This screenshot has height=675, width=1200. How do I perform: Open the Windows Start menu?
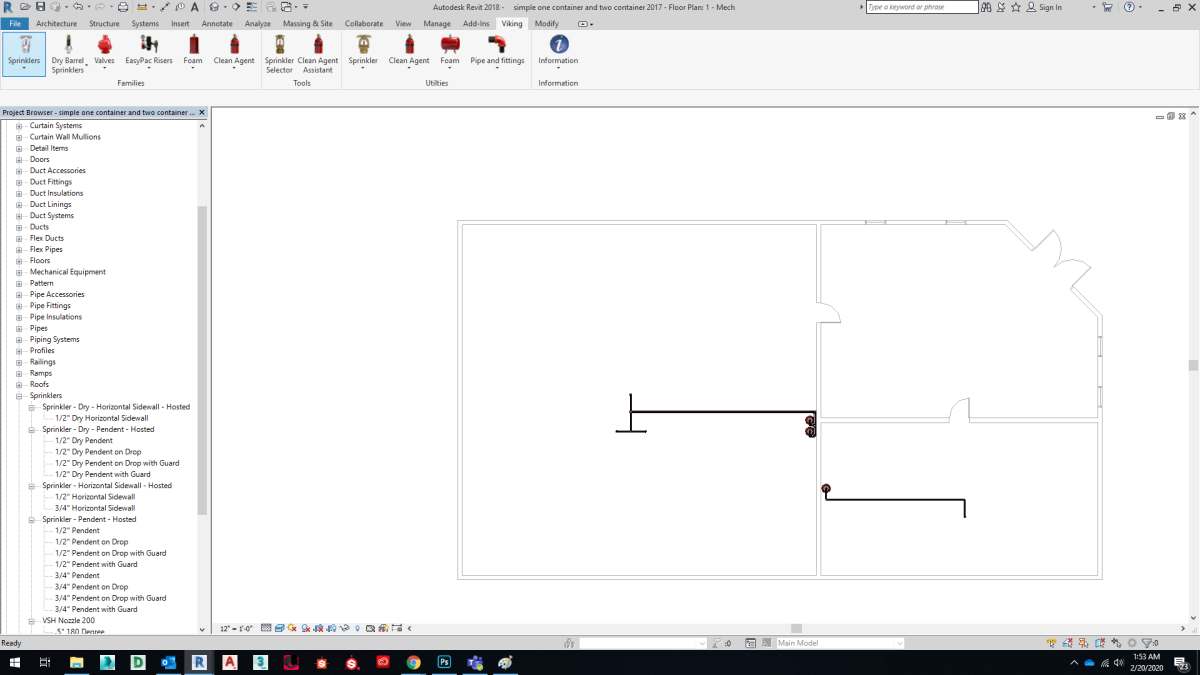[15, 662]
